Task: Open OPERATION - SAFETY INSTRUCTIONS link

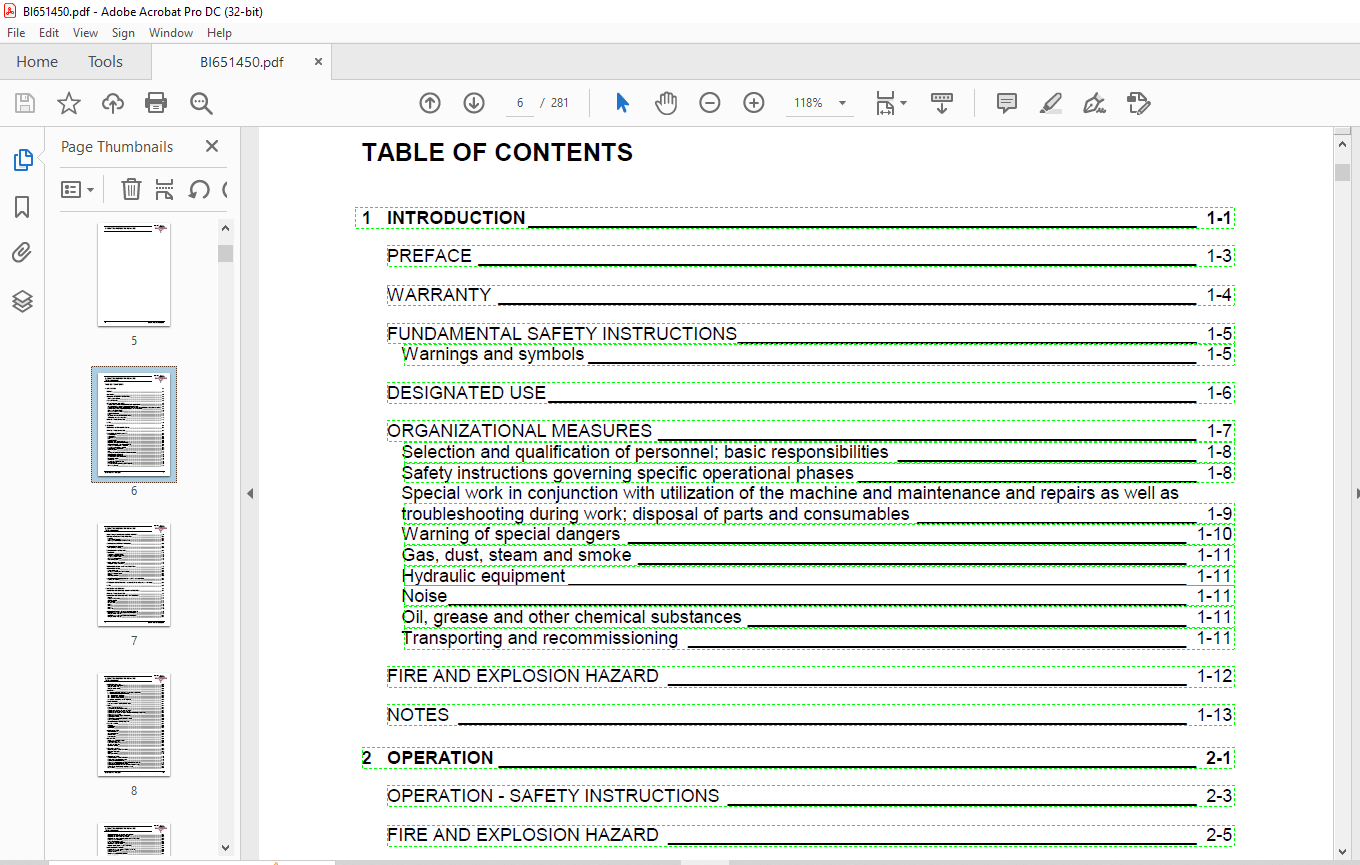Action: (811, 796)
